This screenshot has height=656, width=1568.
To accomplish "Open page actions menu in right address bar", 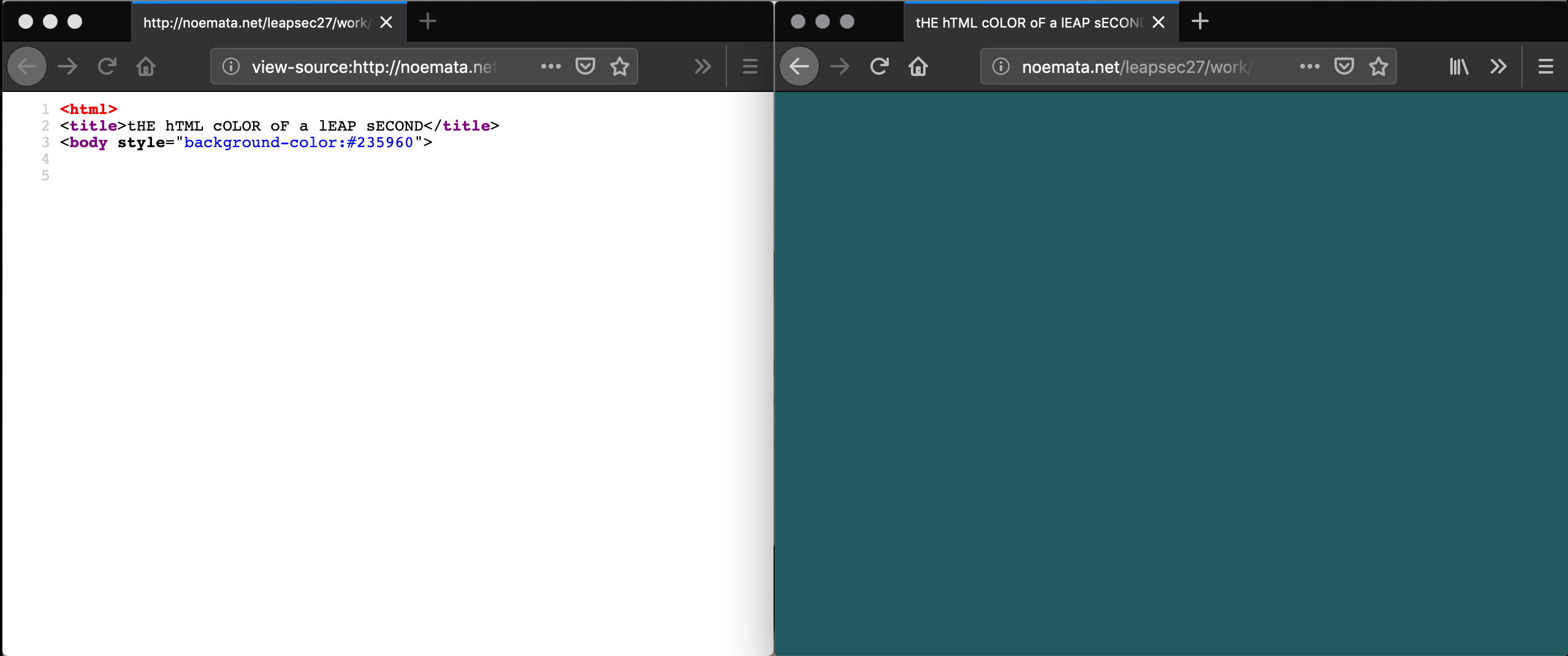I will tap(1309, 66).
